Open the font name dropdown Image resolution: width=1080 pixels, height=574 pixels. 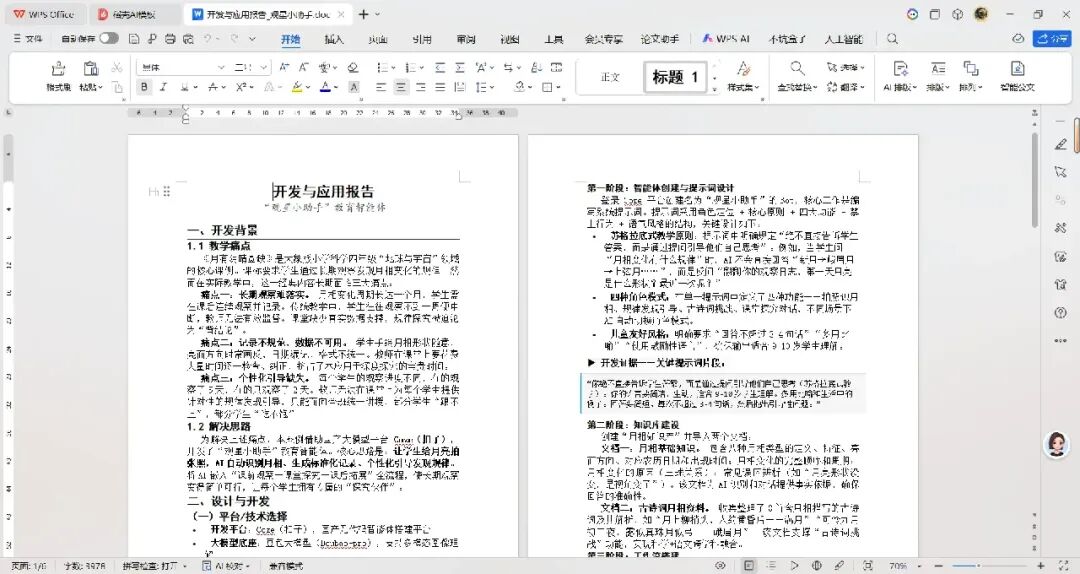(221, 68)
